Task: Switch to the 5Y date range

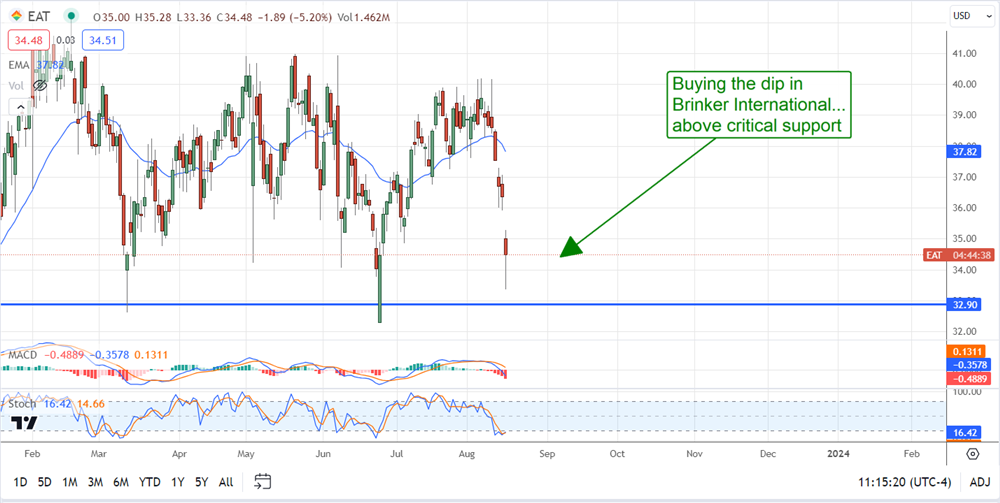Action: [201, 482]
